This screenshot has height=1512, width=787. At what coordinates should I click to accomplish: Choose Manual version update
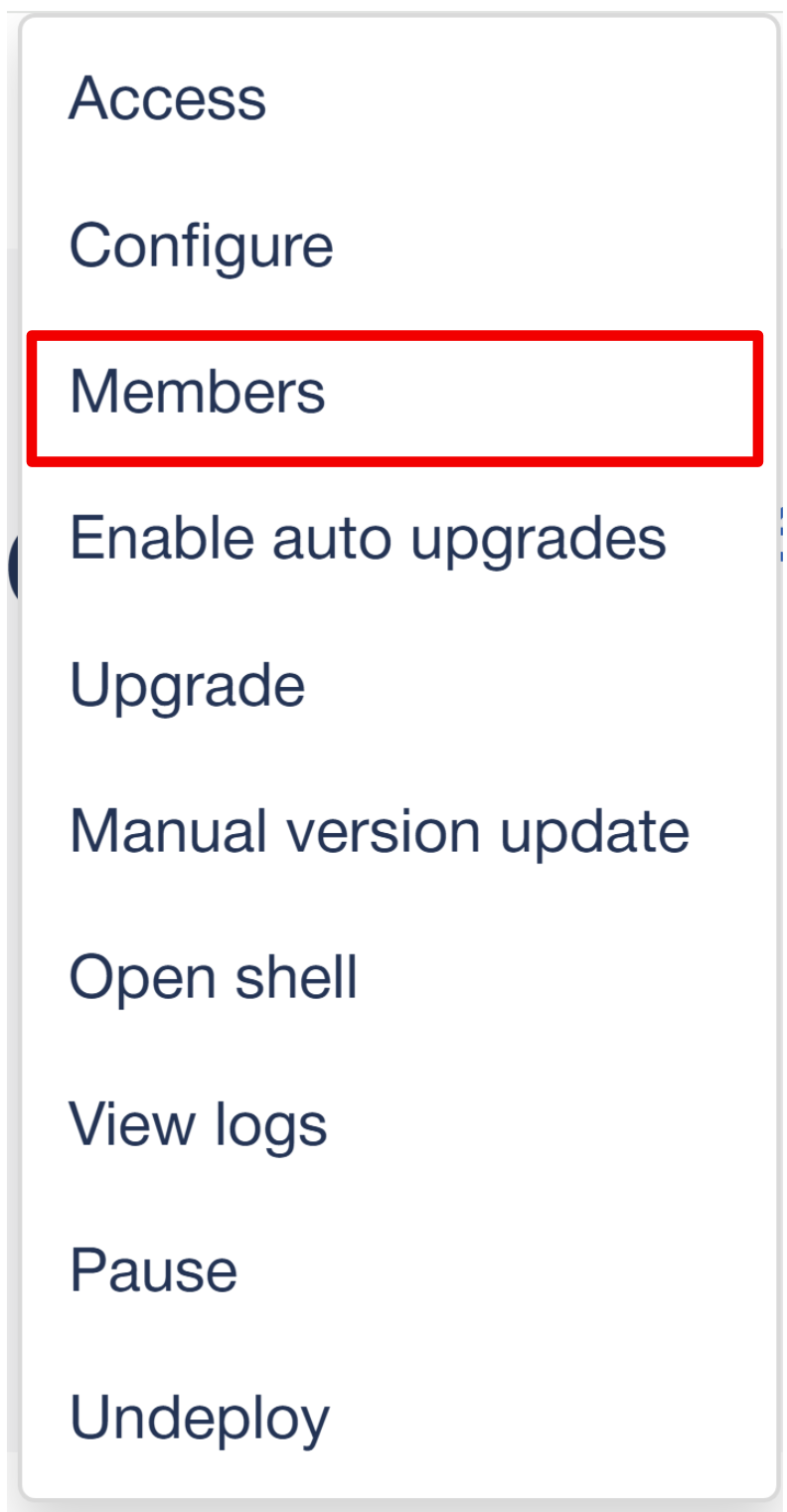pos(397,831)
